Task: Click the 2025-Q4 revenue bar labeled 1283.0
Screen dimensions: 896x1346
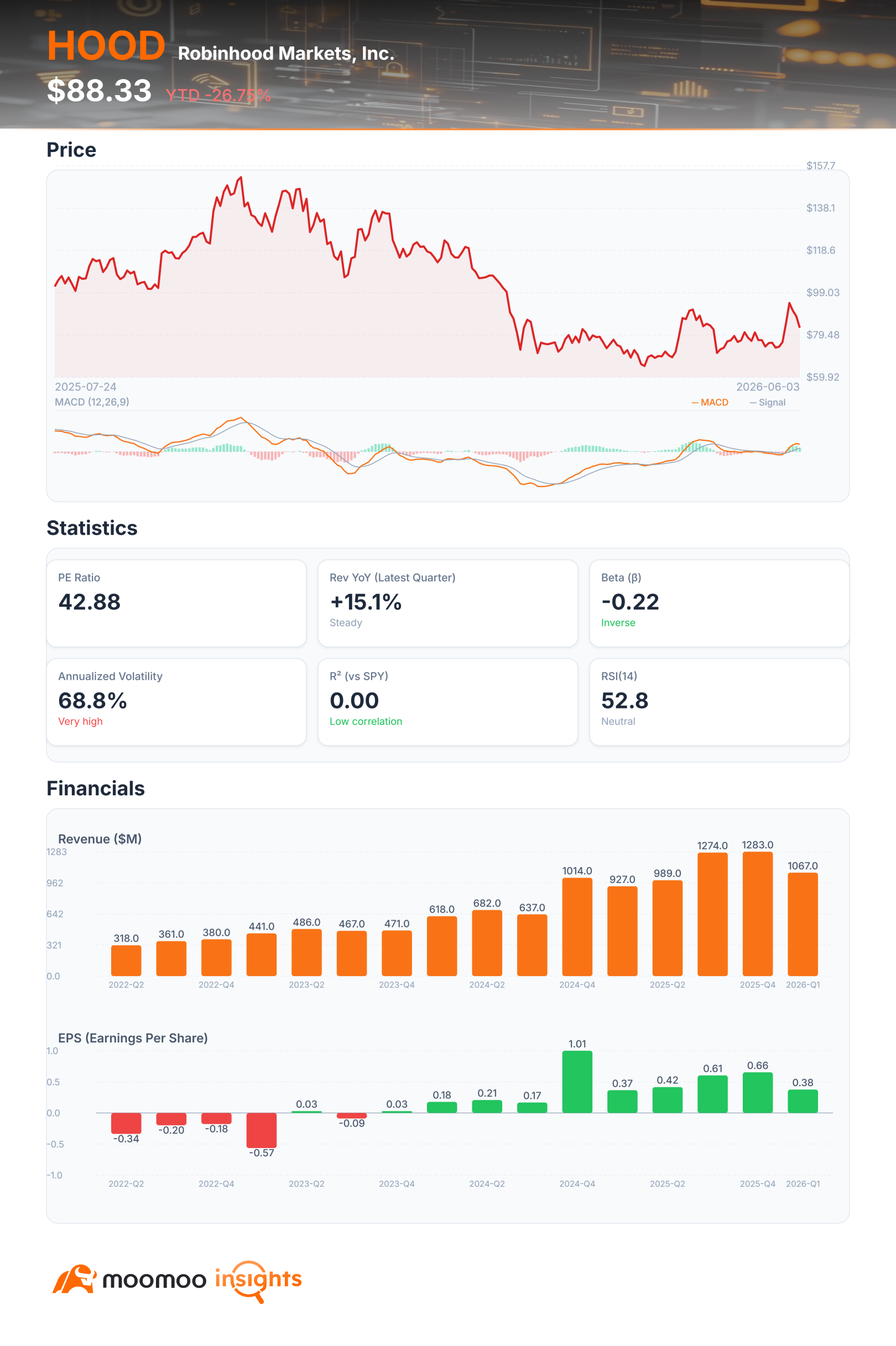Action: [x=758, y=914]
